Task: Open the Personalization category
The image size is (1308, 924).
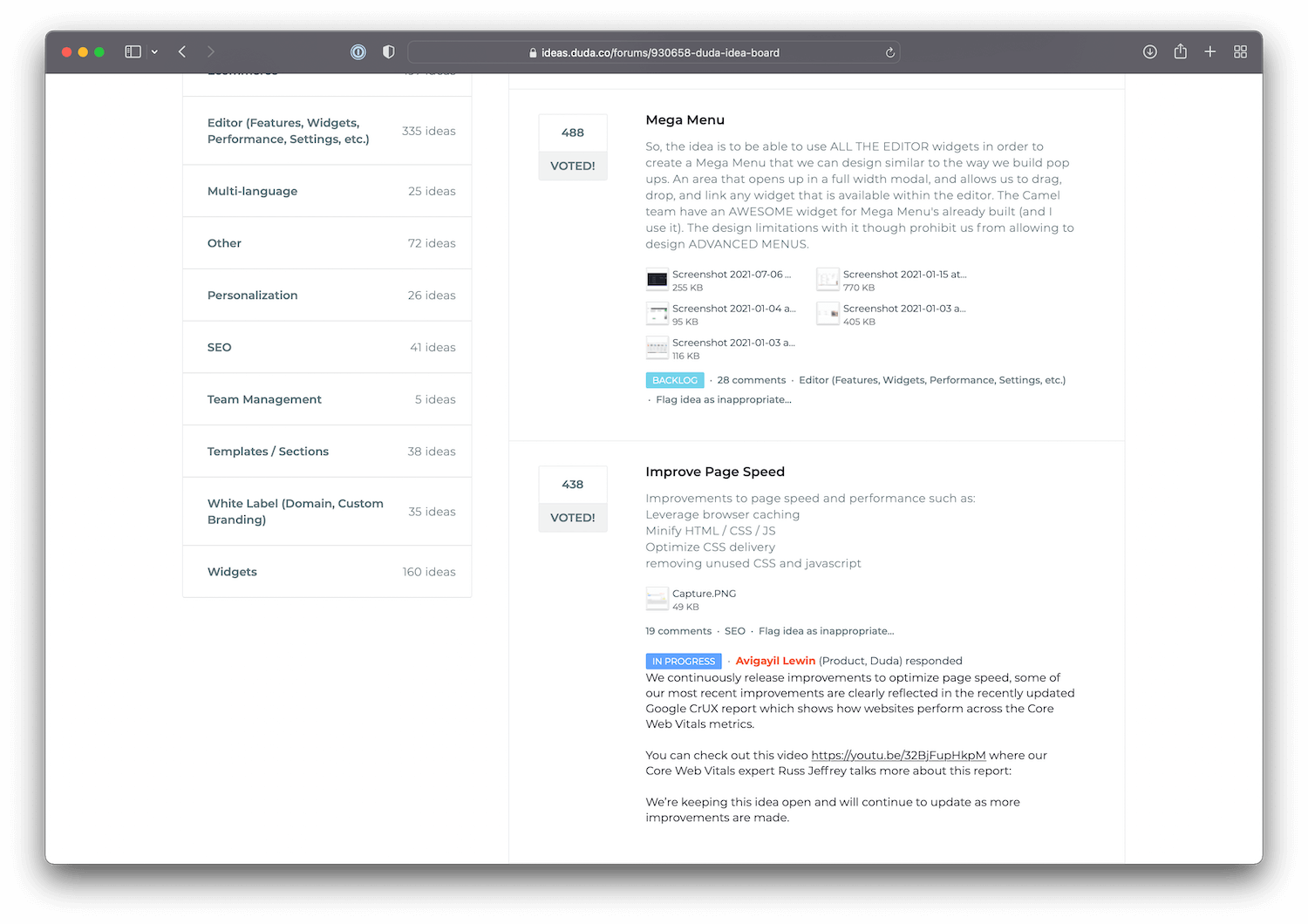Action: 327,296
